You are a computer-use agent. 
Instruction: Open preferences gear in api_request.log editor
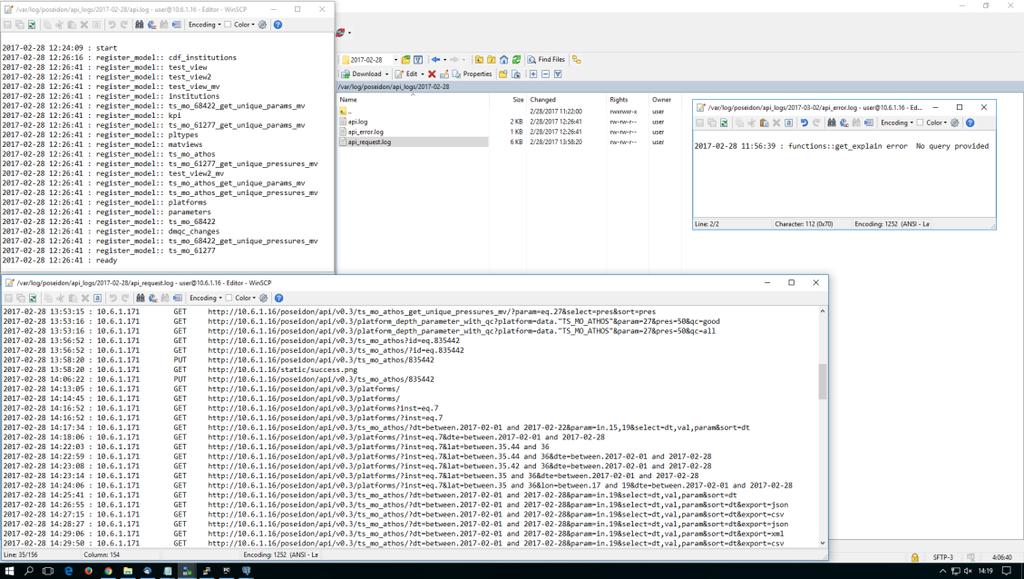pyautogui.click(x=264, y=298)
